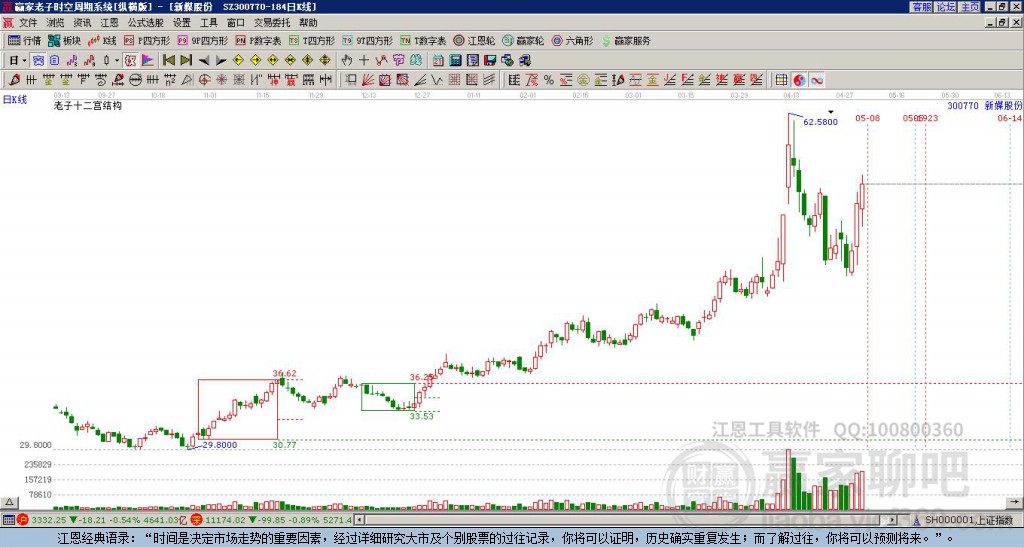
Task: Click the zigzag wave line icon
Action: coord(381,60)
